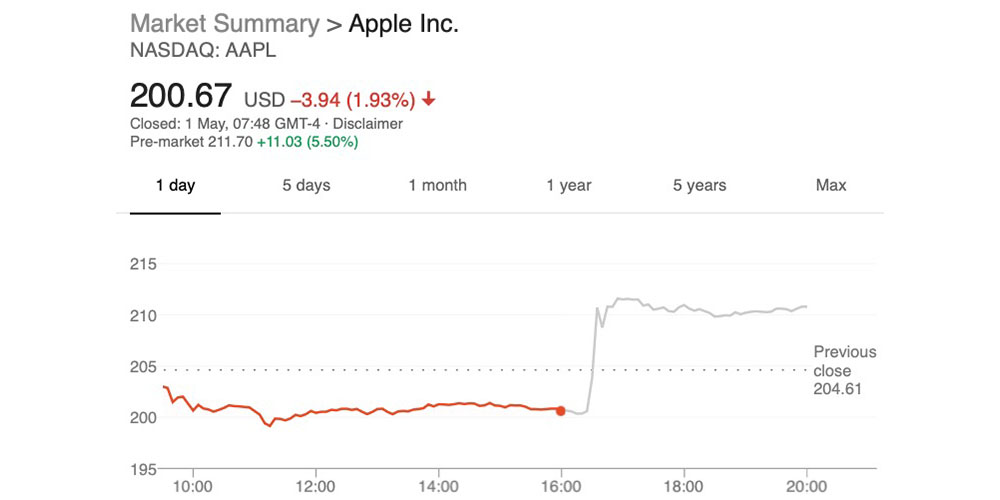Click the 16:00 time axis label

(x=561, y=487)
